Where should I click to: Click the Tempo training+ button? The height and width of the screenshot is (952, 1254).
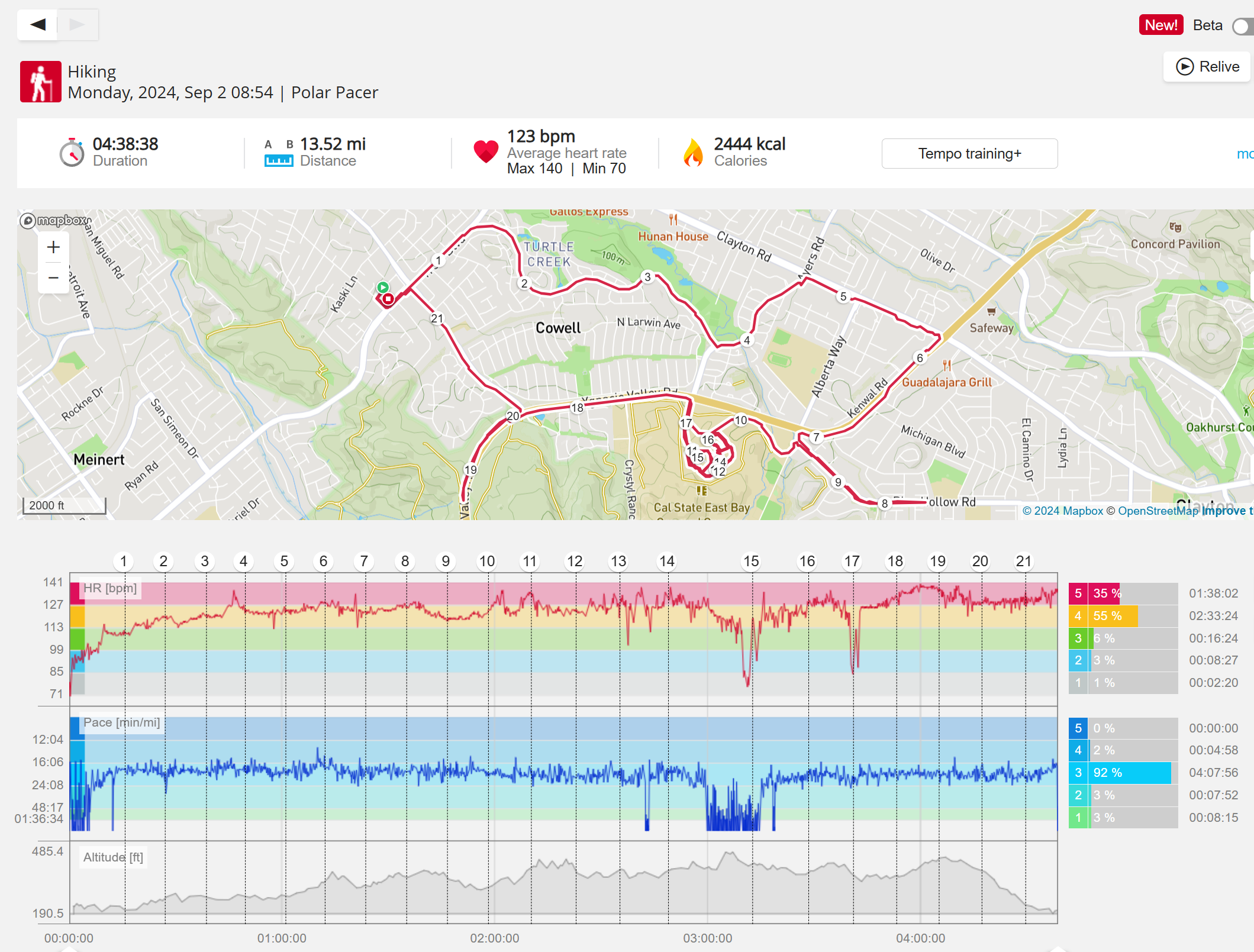[x=969, y=154]
